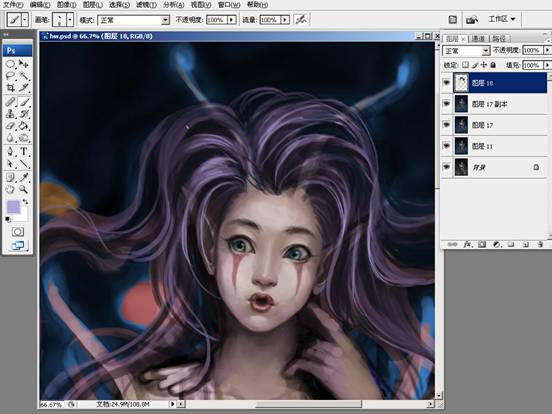Viewport: 552px width, 414px height.
Task: Toggle Quick Mask mode
Action: (x=18, y=232)
